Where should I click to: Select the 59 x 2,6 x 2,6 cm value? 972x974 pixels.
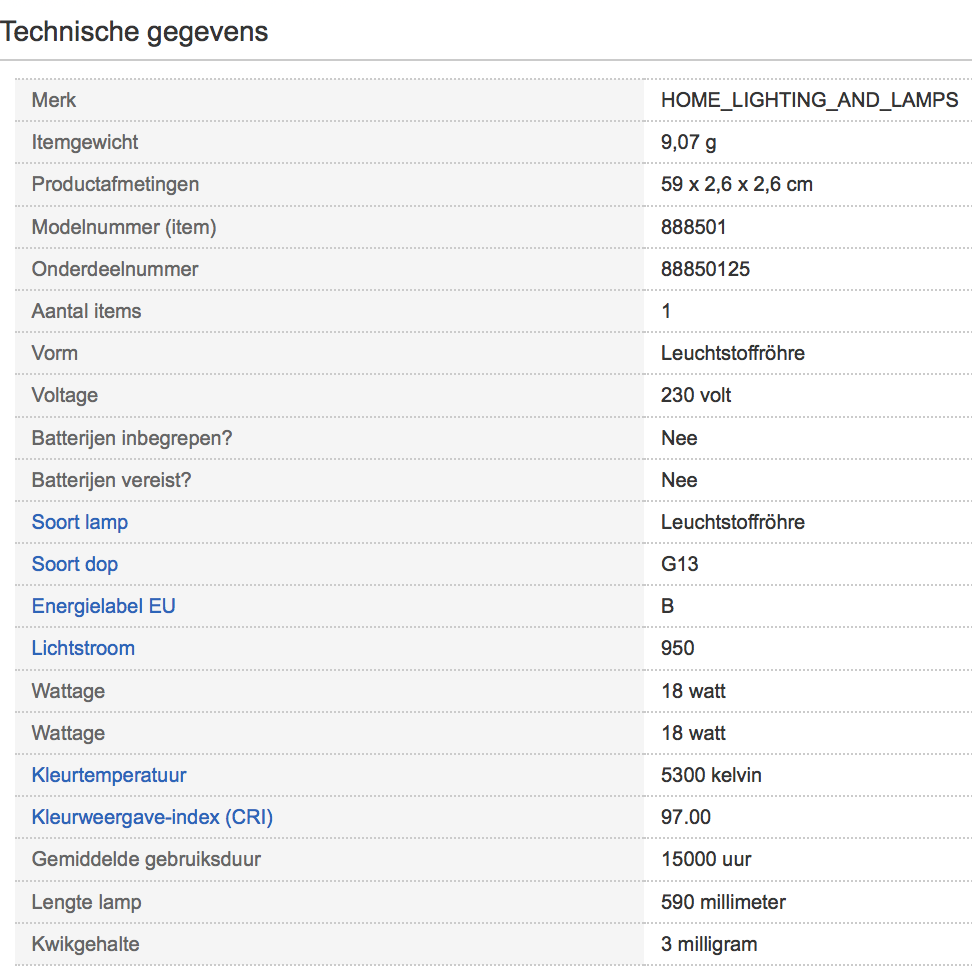[737, 184]
